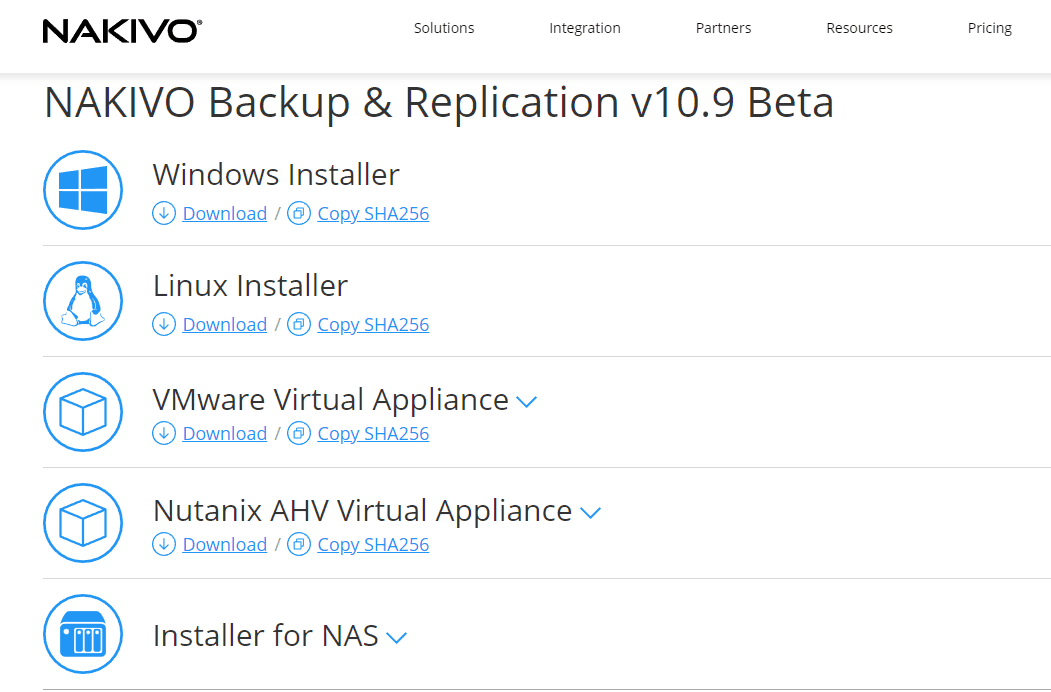Click the copy icon beside Linux SHA256
This screenshot has height=692, width=1051.
(298, 324)
